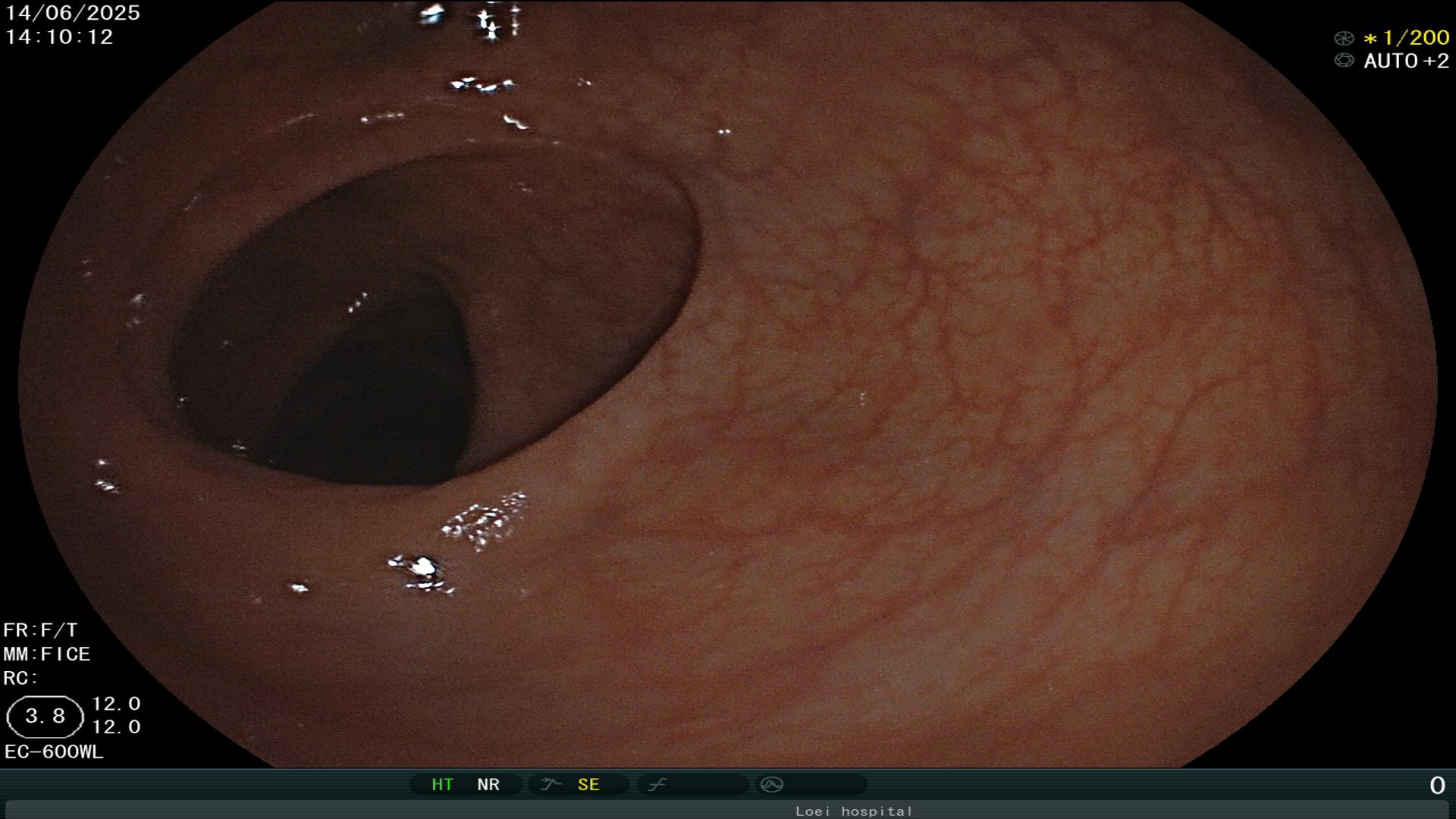Screen dimensions: 1456x819
Task: Select the AUTO +2 iris value
Action: tap(1406, 61)
